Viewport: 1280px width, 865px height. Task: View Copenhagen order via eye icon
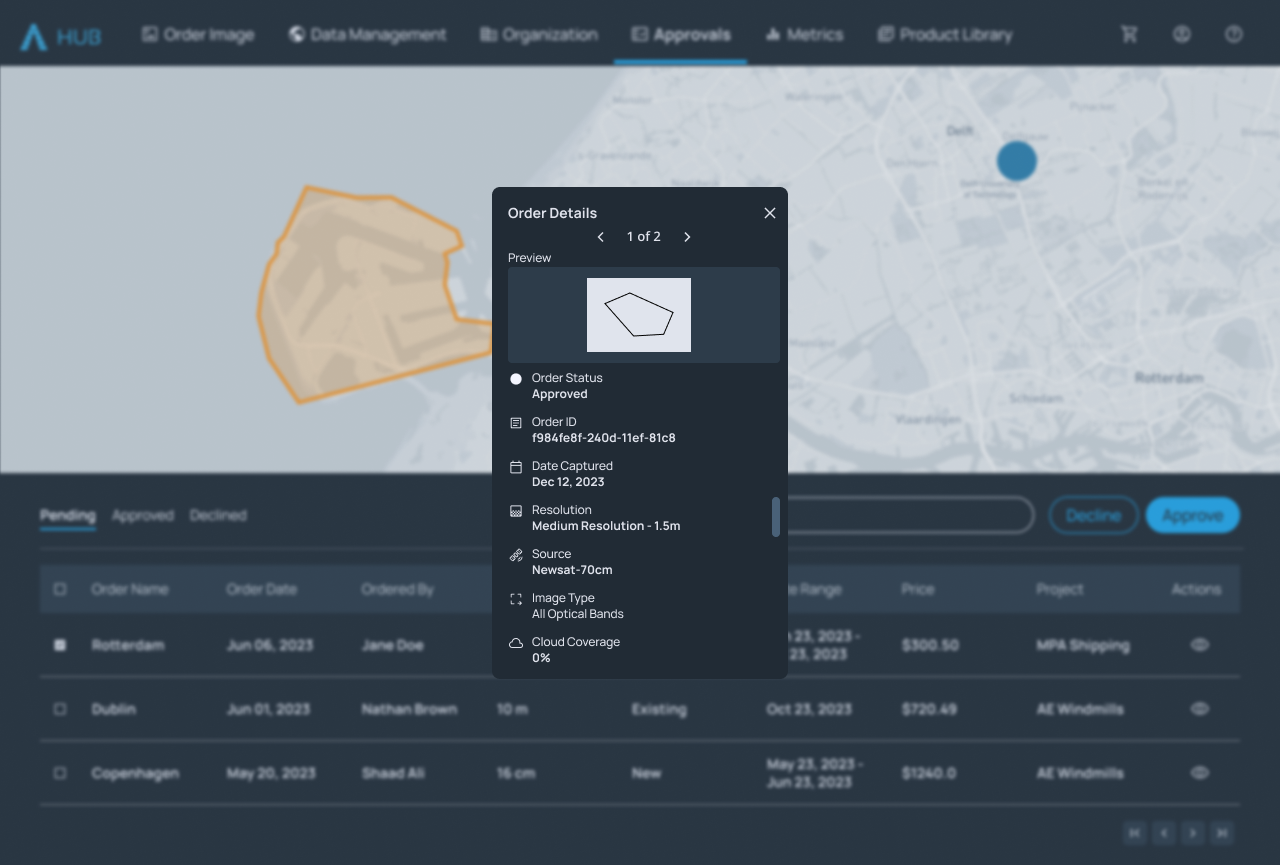[1200, 773]
